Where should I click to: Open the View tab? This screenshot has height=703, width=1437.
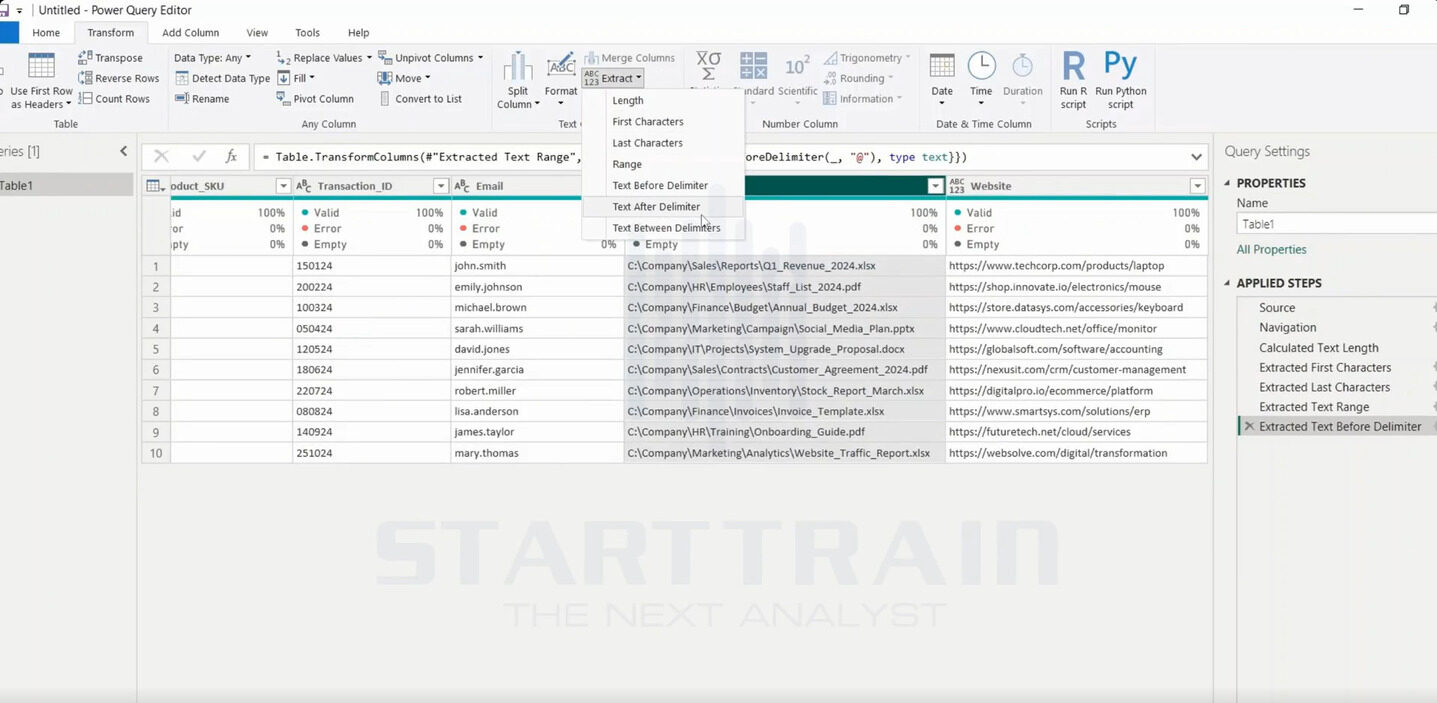(257, 33)
